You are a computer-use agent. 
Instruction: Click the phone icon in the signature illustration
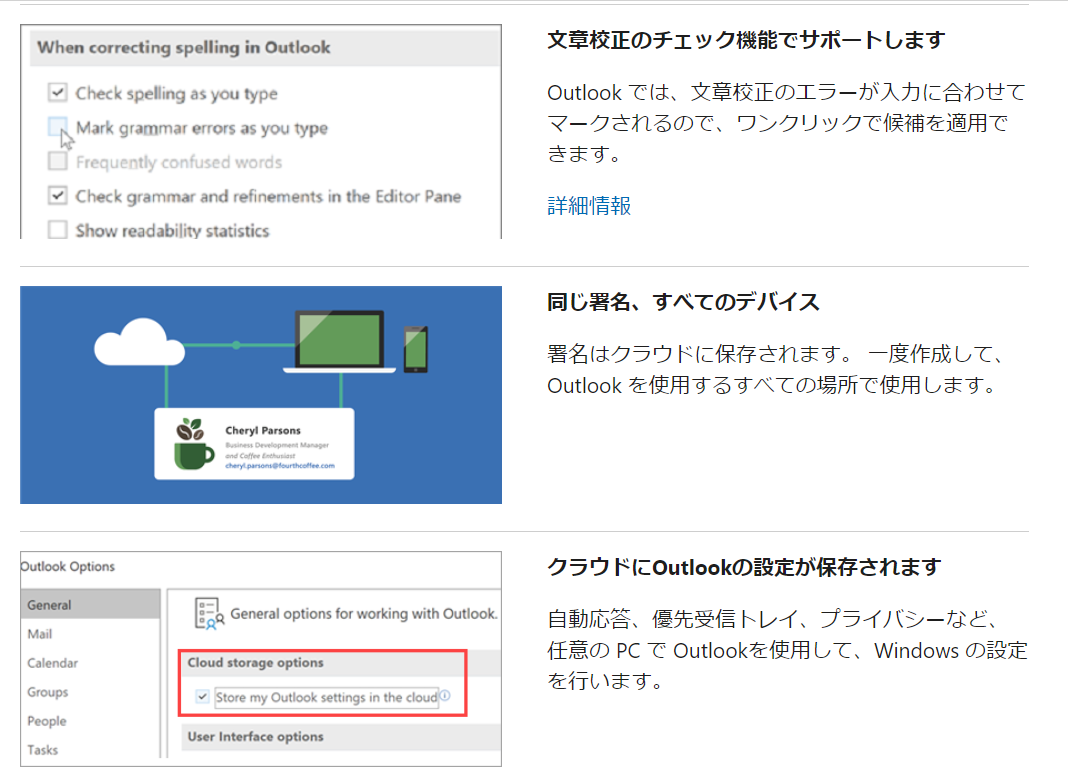pos(415,350)
